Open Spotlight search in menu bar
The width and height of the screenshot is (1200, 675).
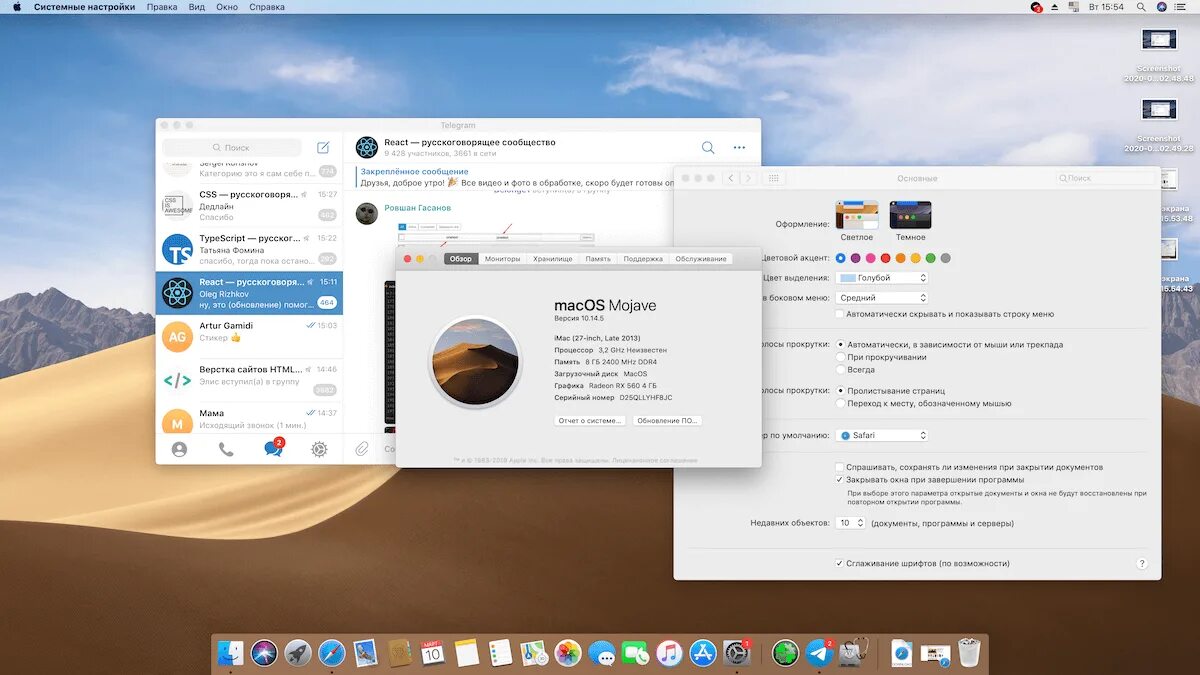[x=1140, y=7]
